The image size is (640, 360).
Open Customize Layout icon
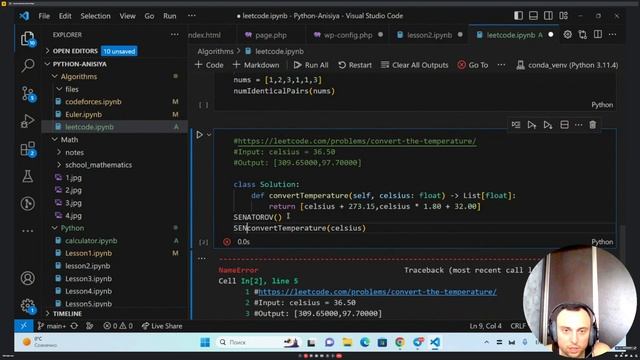click(x=564, y=16)
